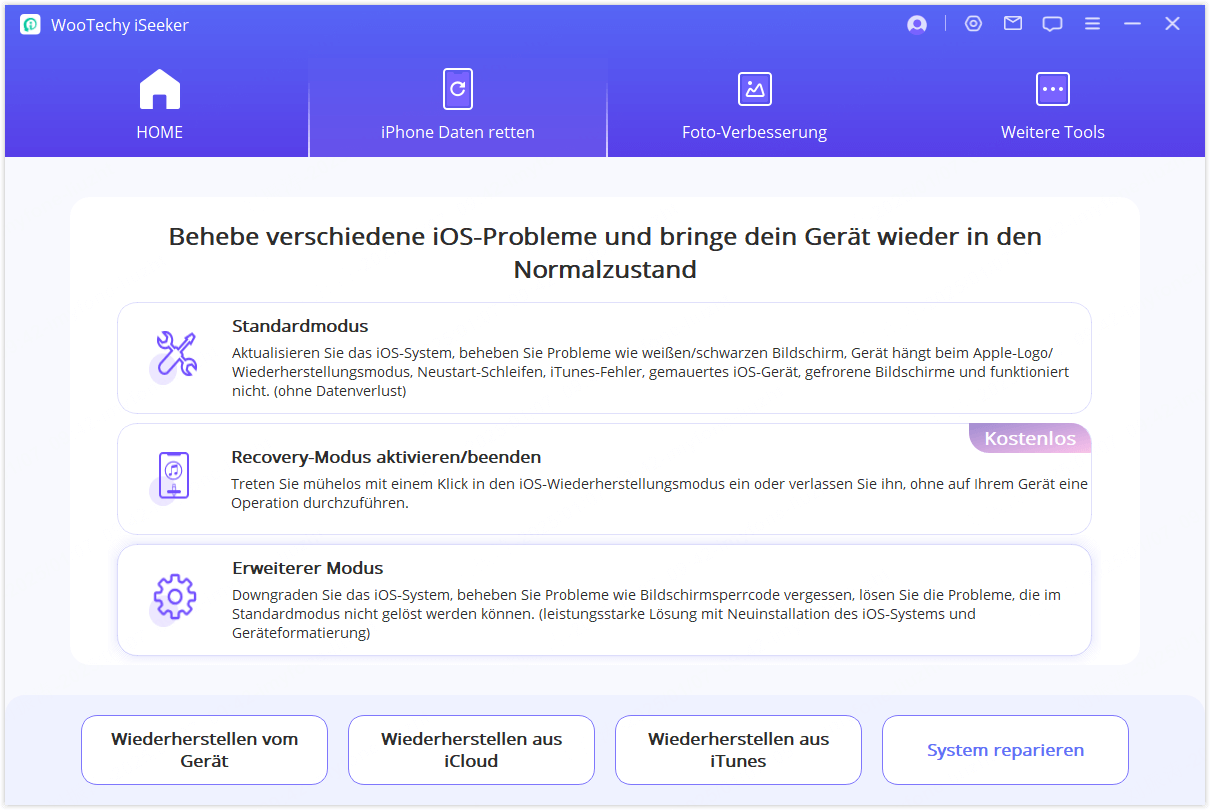1210x810 pixels.
Task: Select the HOME house icon
Action: pyautogui.click(x=159, y=89)
